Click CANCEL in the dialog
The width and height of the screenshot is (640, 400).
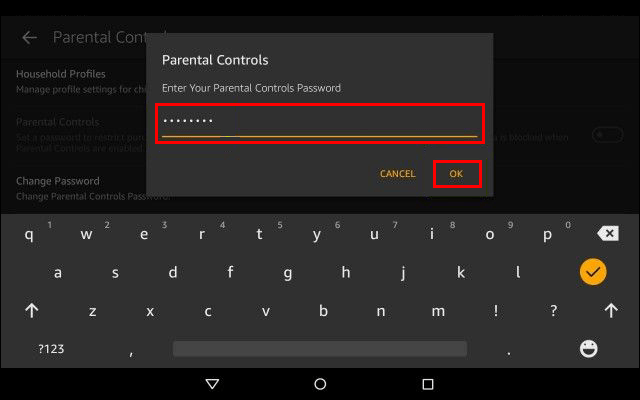[398, 174]
